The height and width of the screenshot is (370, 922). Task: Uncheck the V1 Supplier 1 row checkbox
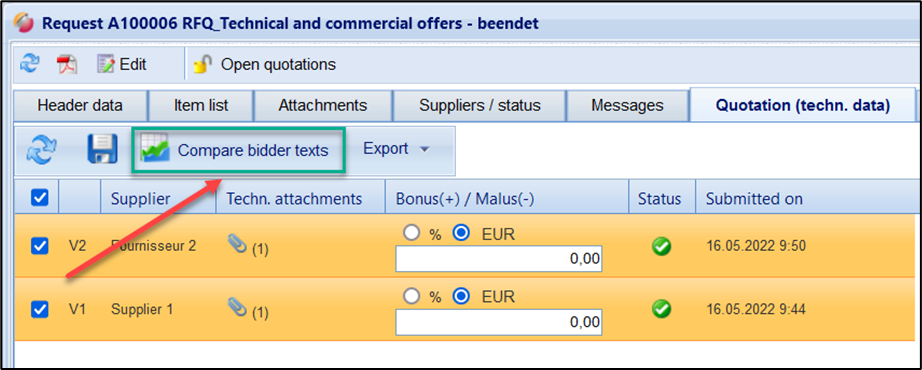pos(39,308)
